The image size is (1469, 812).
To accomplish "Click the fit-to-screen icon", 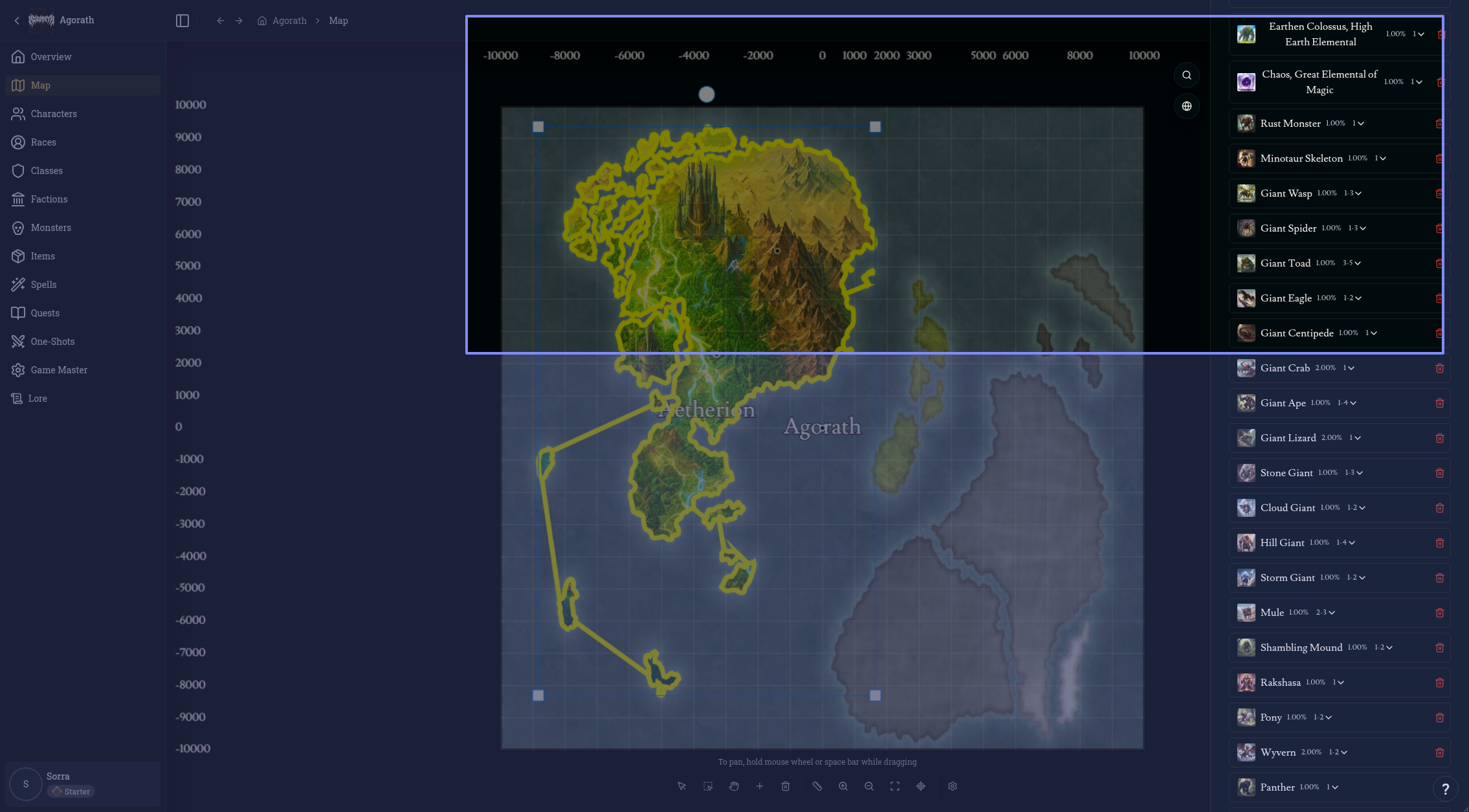I will (895, 786).
